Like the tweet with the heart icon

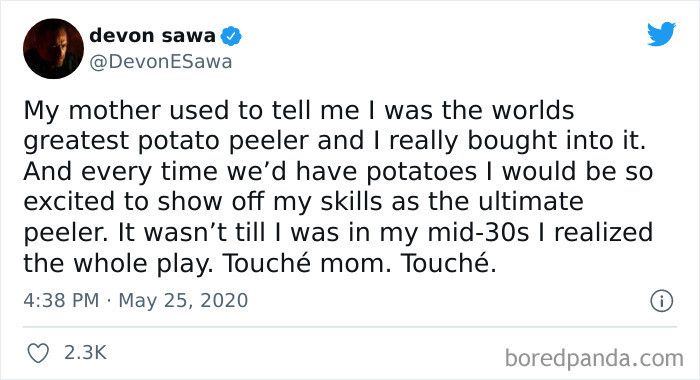[x=38, y=353]
